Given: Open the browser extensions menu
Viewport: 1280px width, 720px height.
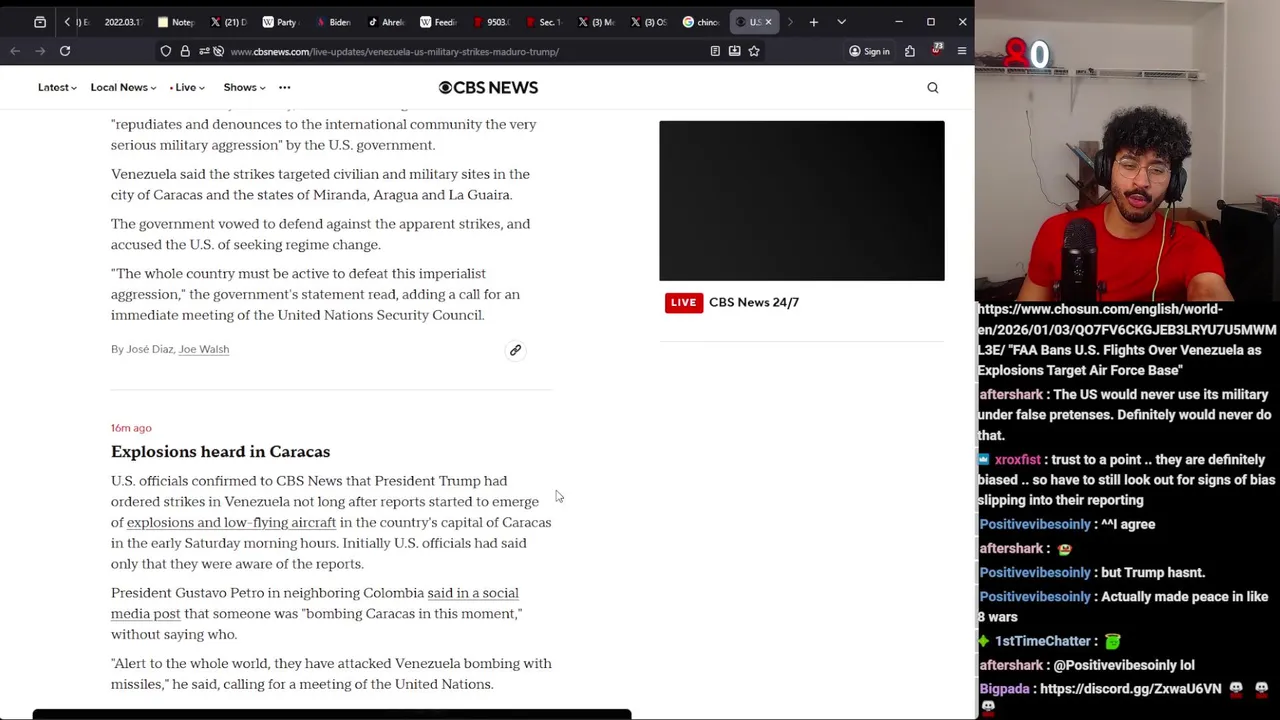Looking at the screenshot, I should click(x=910, y=51).
